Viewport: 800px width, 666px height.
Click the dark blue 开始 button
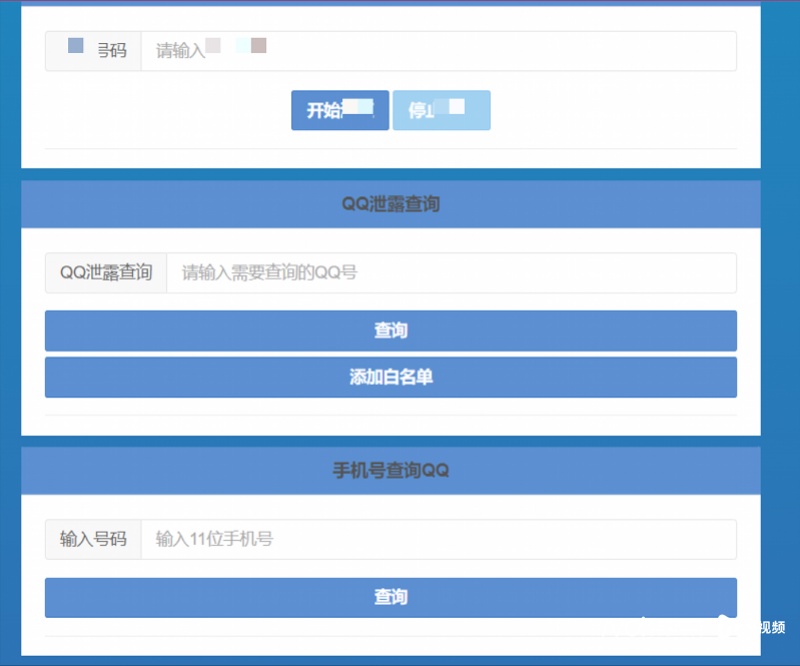(339, 110)
